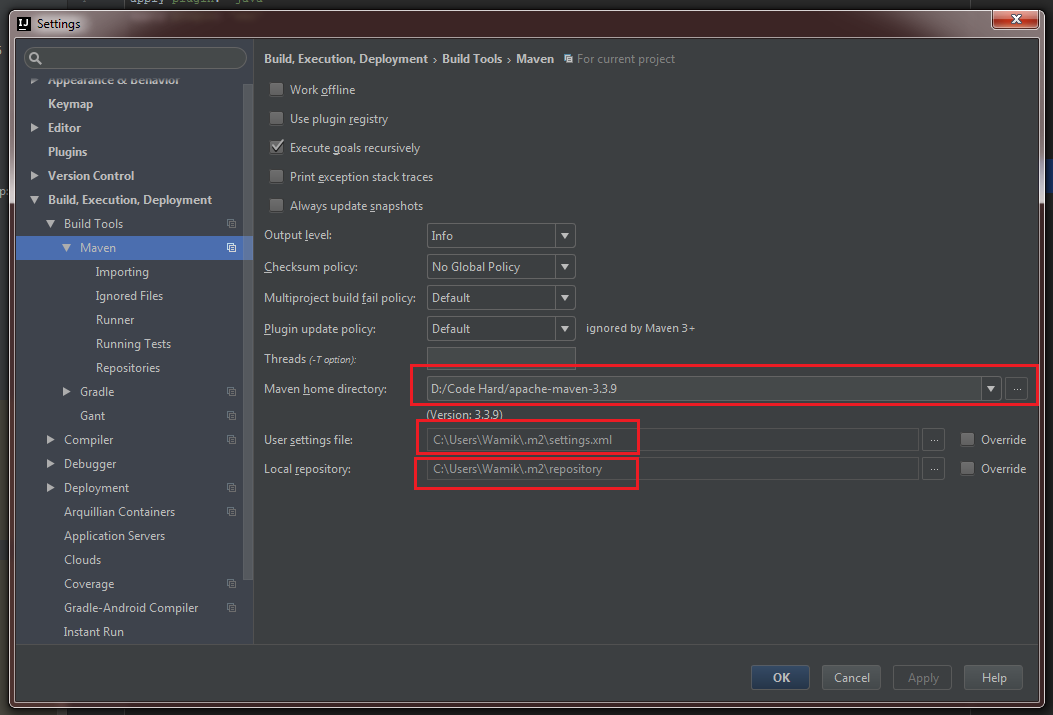Click project-level icon beside Maven row
This screenshot has height=715, width=1053.
pyautogui.click(x=231, y=248)
